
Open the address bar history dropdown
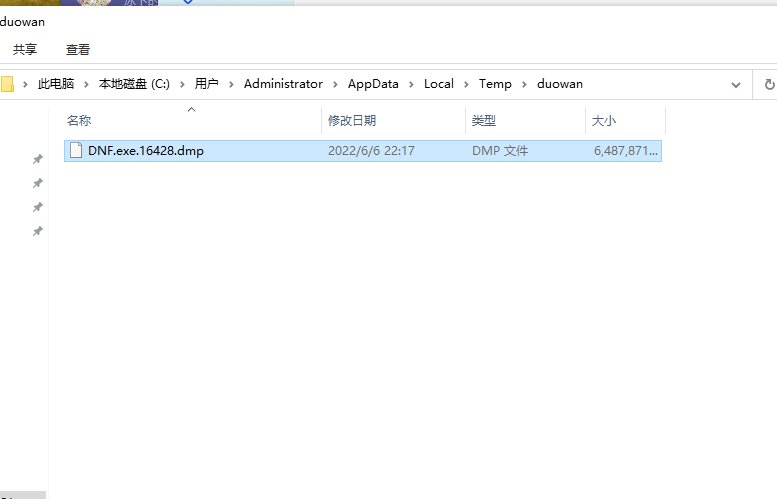pos(736,84)
